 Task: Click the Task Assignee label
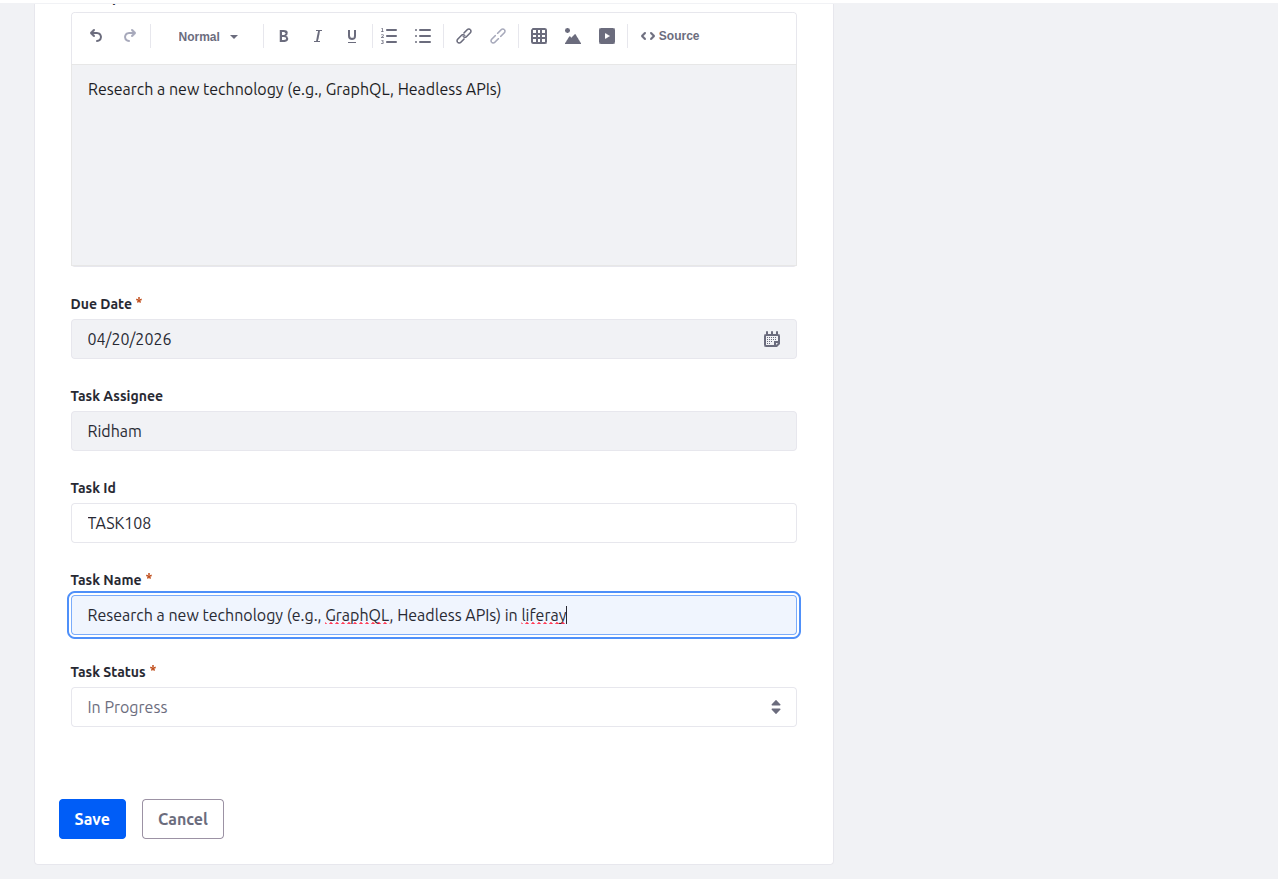117,396
